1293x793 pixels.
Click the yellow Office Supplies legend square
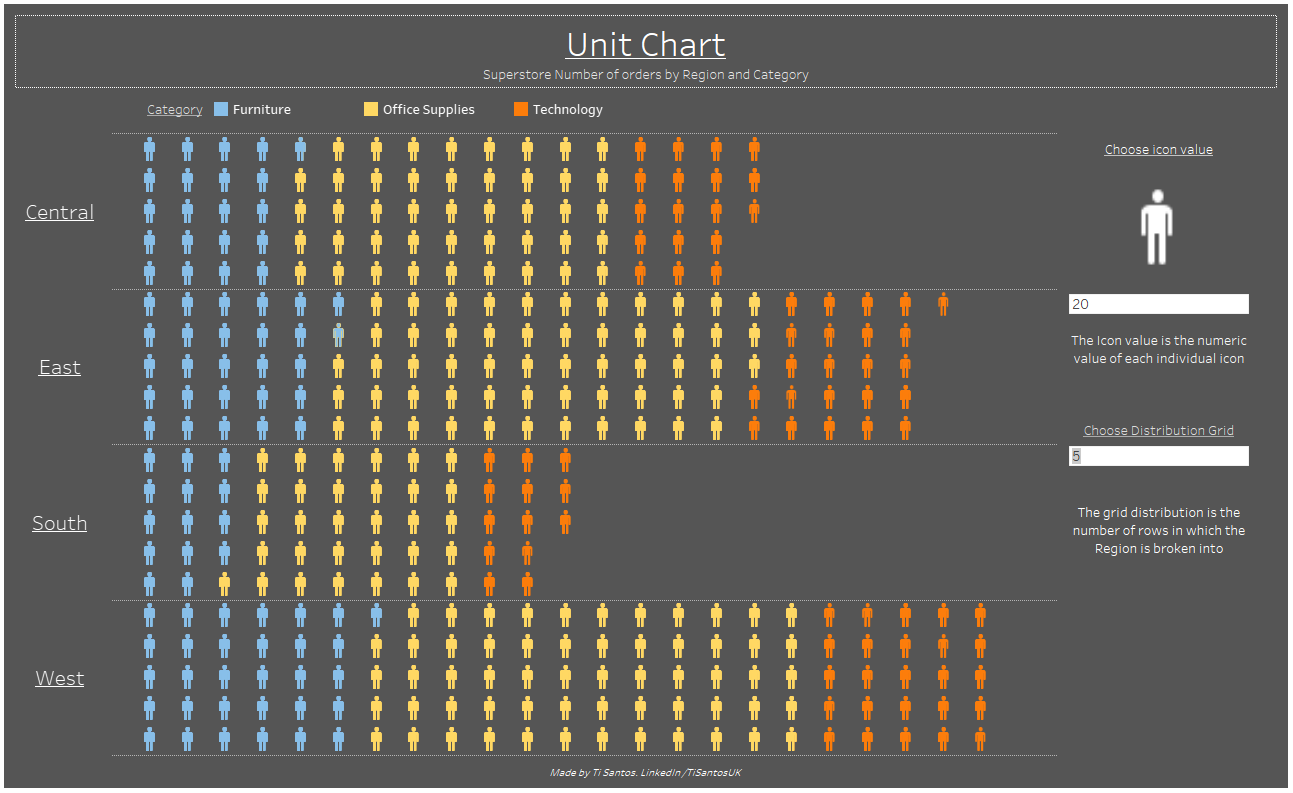(x=370, y=109)
